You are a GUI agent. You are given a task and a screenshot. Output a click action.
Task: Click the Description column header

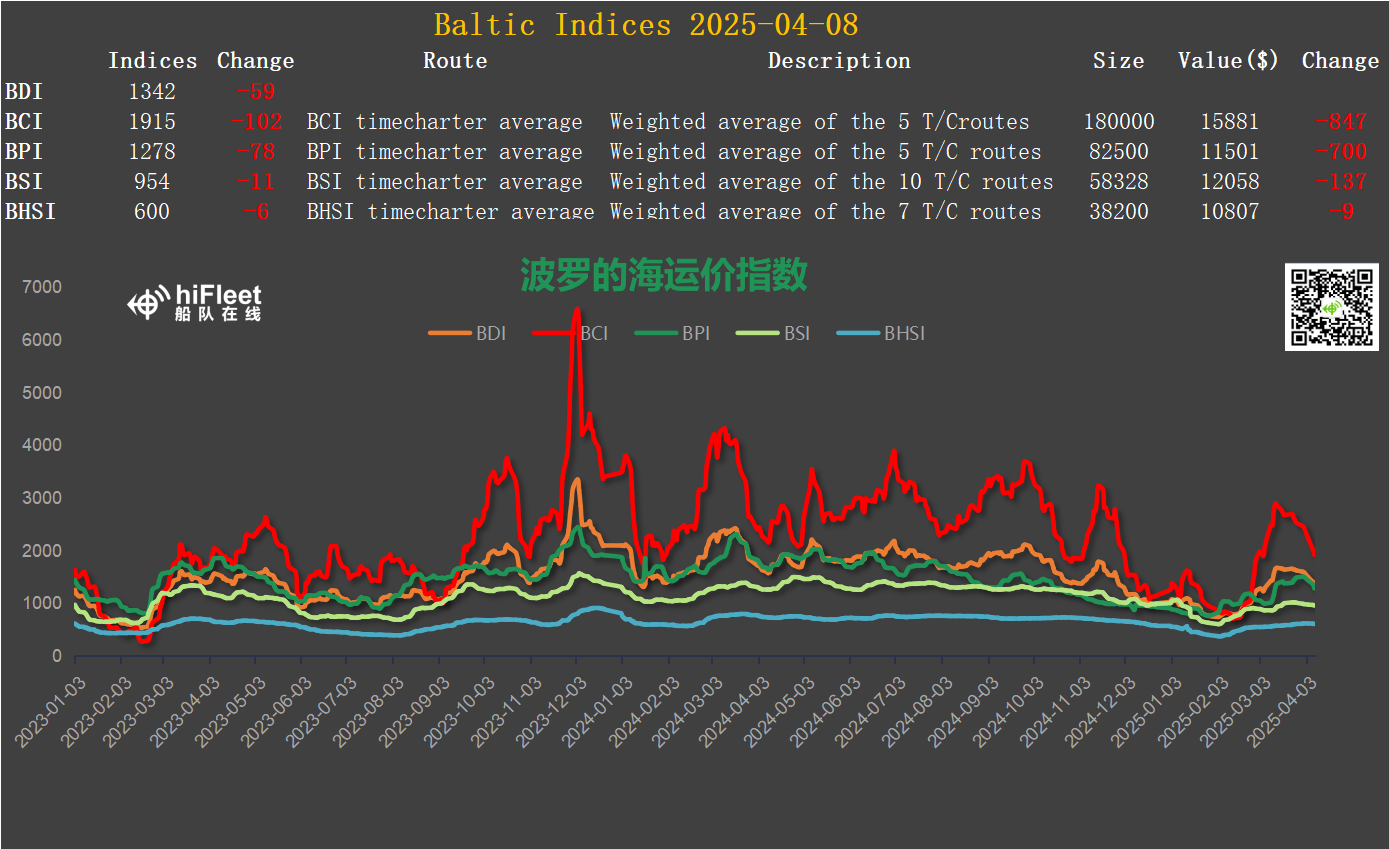click(x=839, y=61)
